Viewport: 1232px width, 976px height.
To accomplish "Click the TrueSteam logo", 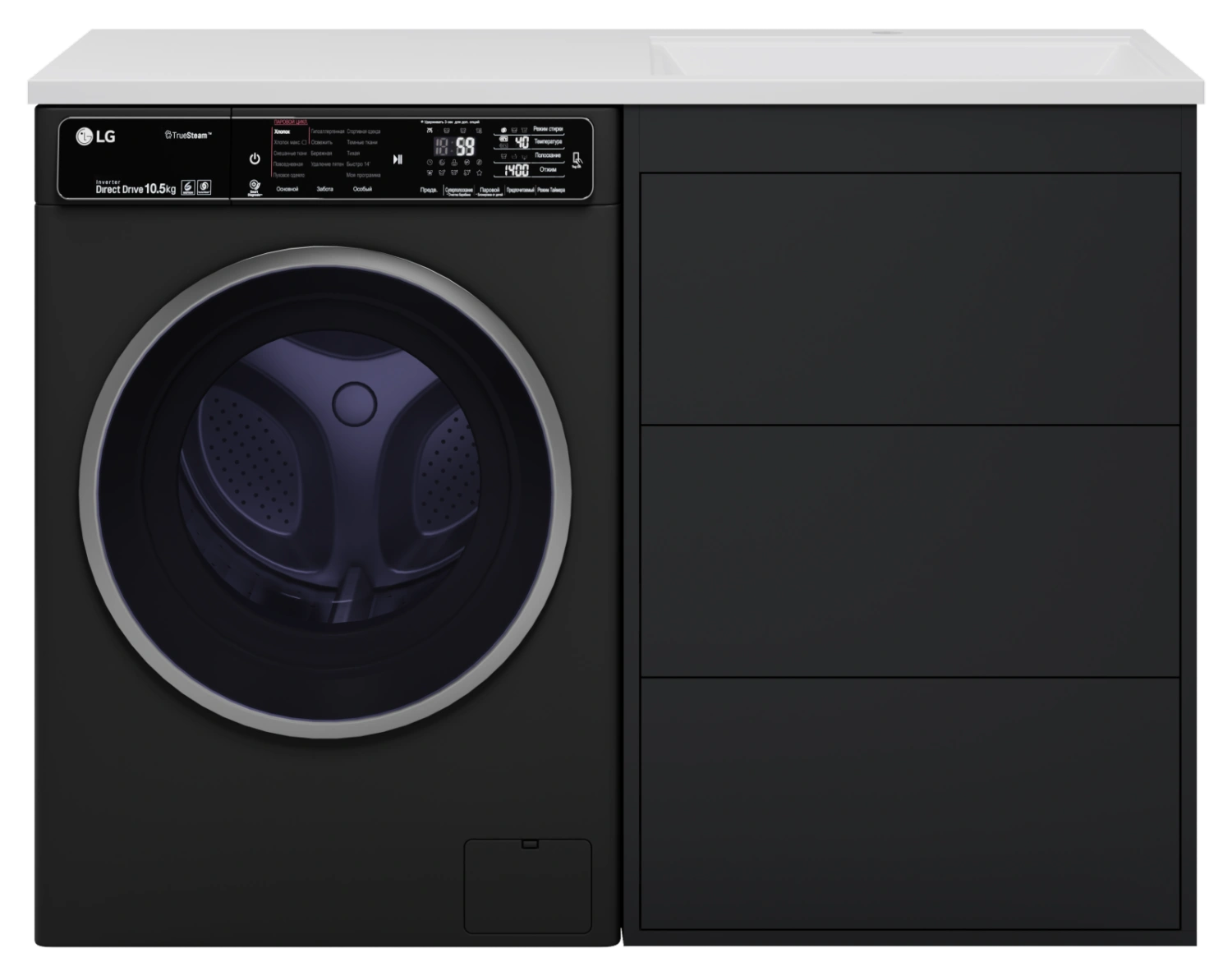I will coord(188,135).
